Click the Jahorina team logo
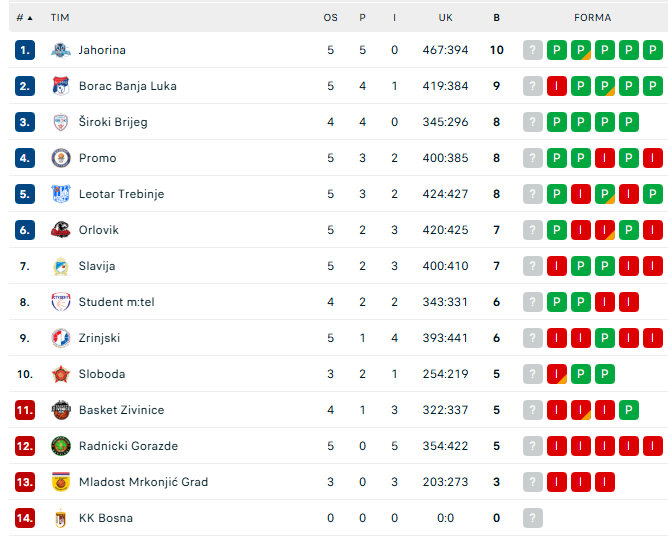 tap(60, 50)
